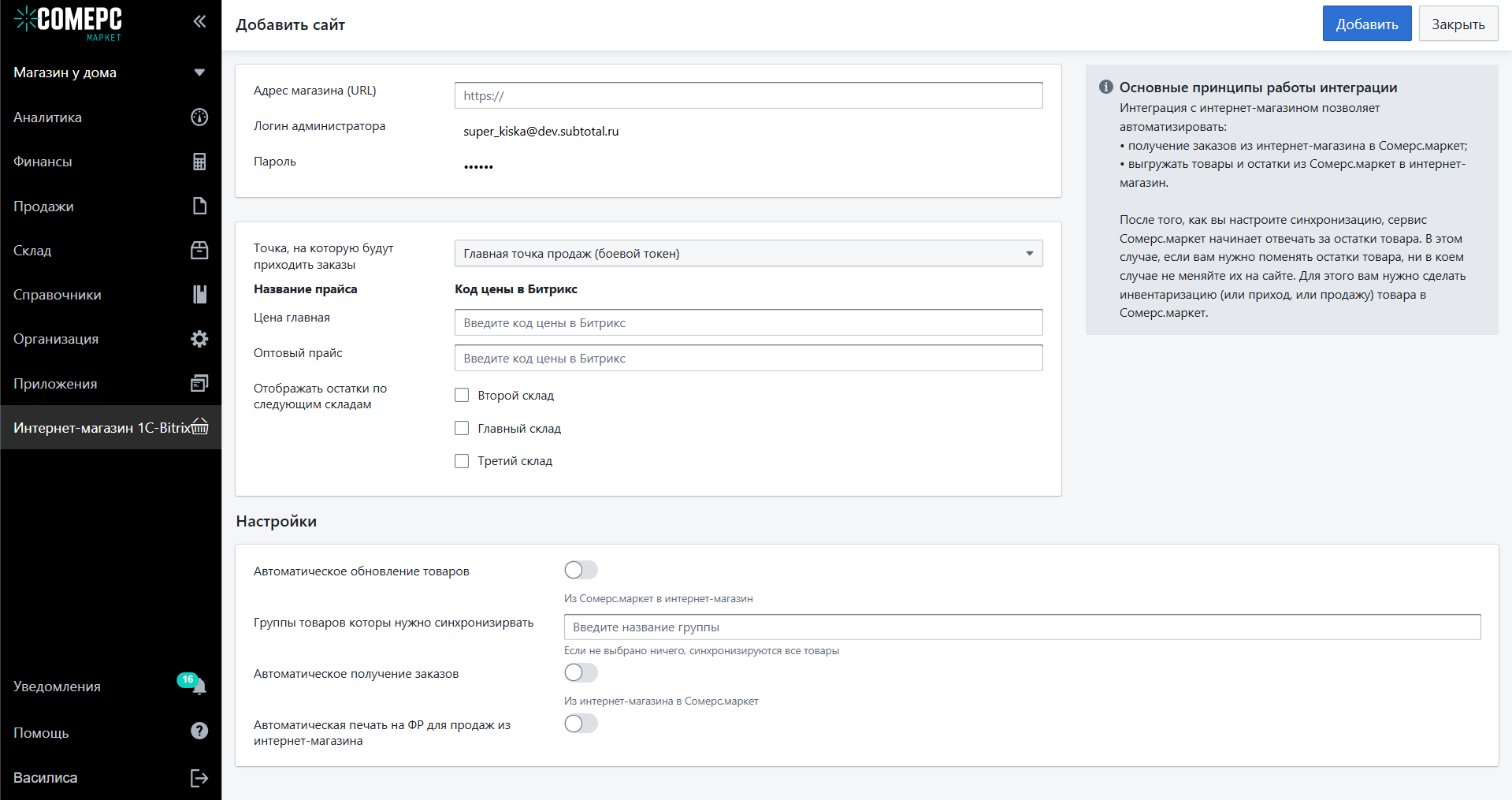This screenshot has width=1512, height=800.
Task: Click the Справочники book icon
Action: pyautogui.click(x=199, y=295)
